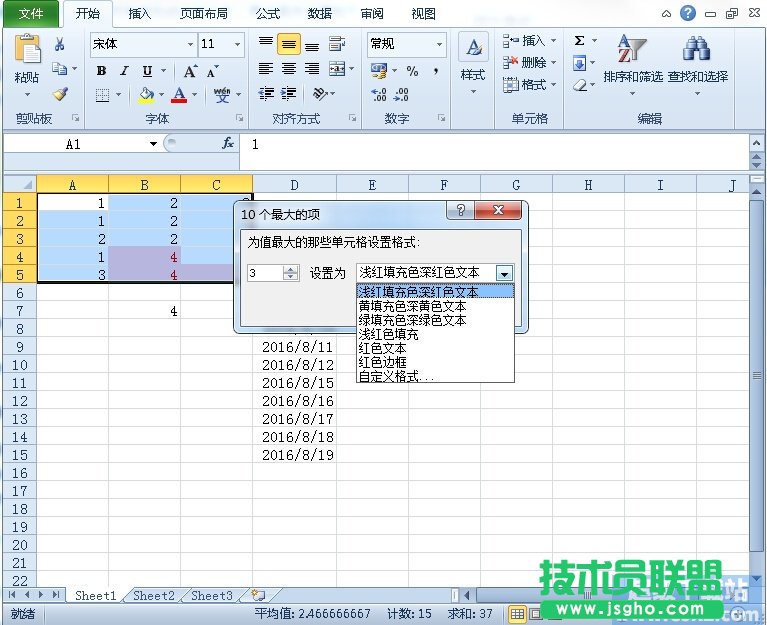Select 自定义格式... option in list
Screen dimensions: 767x625
(x=396, y=376)
